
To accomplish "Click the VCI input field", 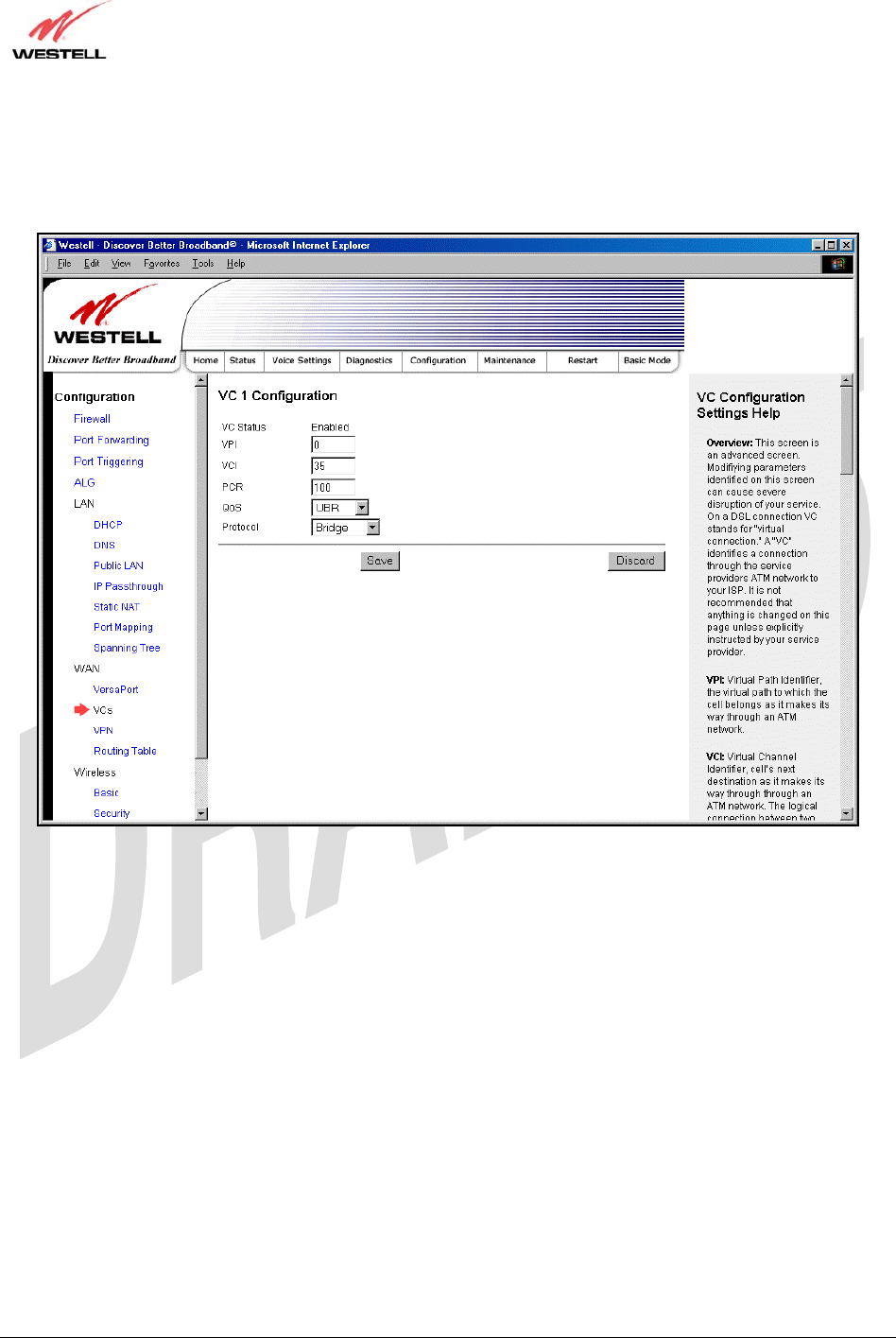I will click(334, 466).
